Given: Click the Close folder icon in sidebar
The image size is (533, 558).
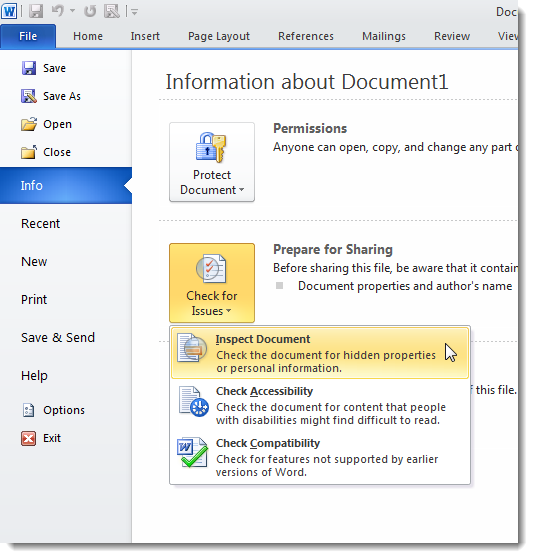Looking at the screenshot, I should 29,152.
